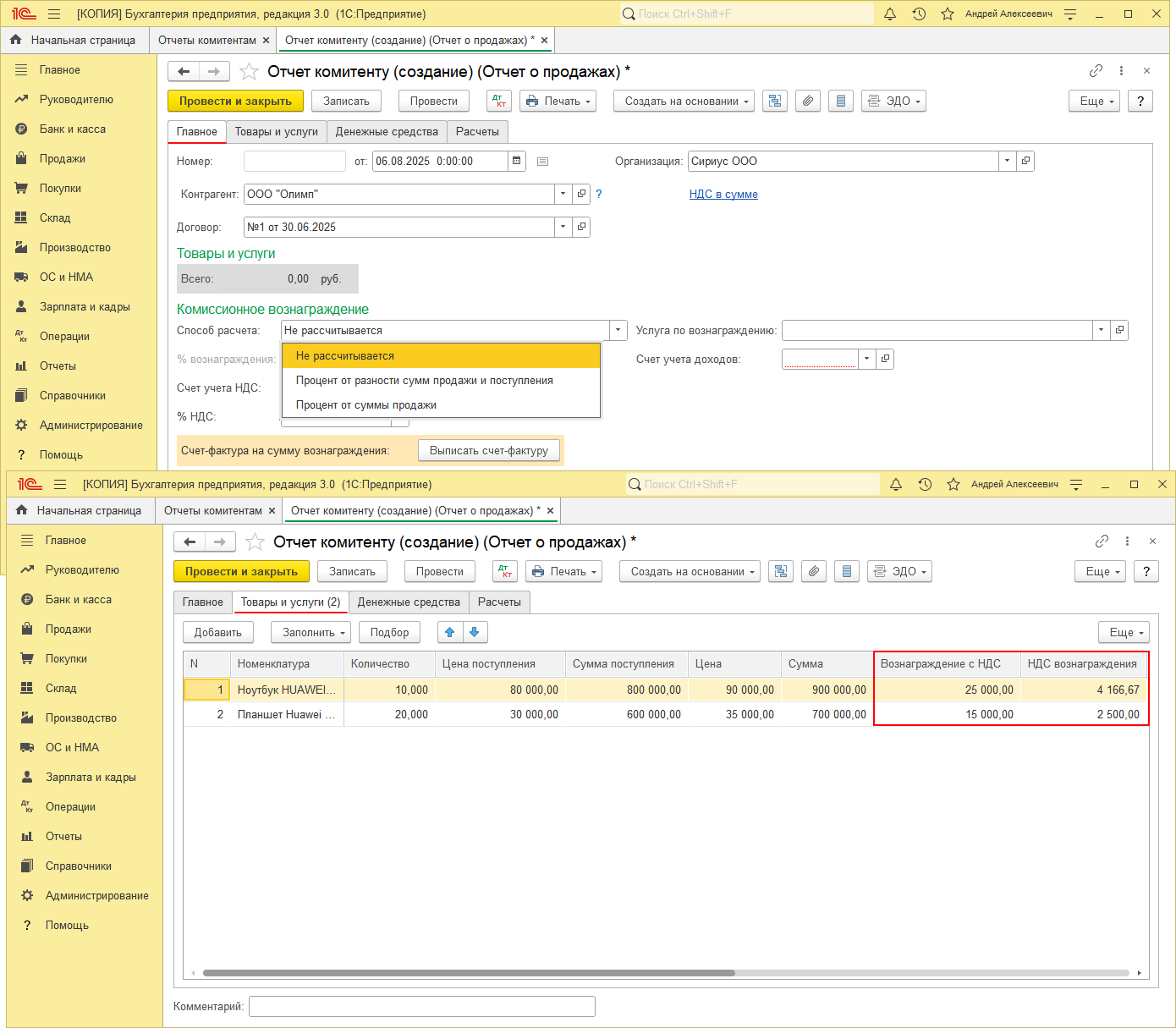The width and height of the screenshot is (1176, 1028).
Task: Select "Процент от разности сумм продажи и поступления"
Action: click(x=424, y=381)
